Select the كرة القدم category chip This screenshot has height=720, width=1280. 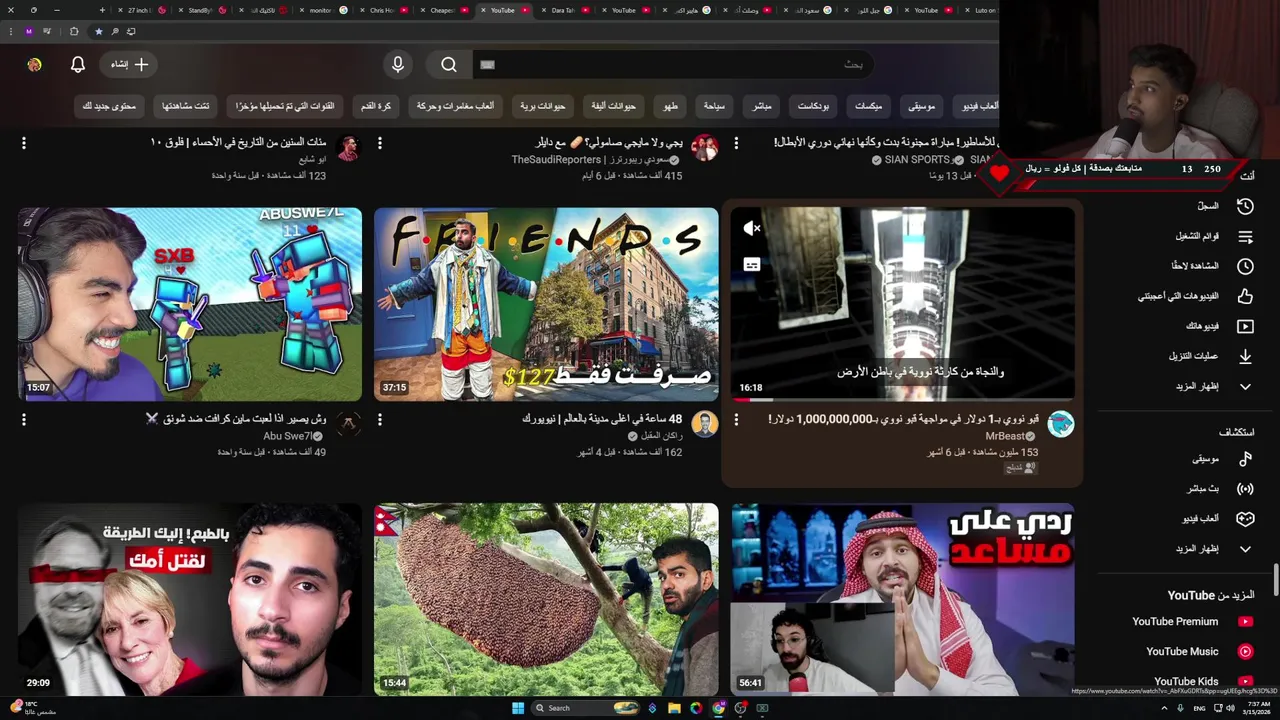pyautogui.click(x=376, y=105)
